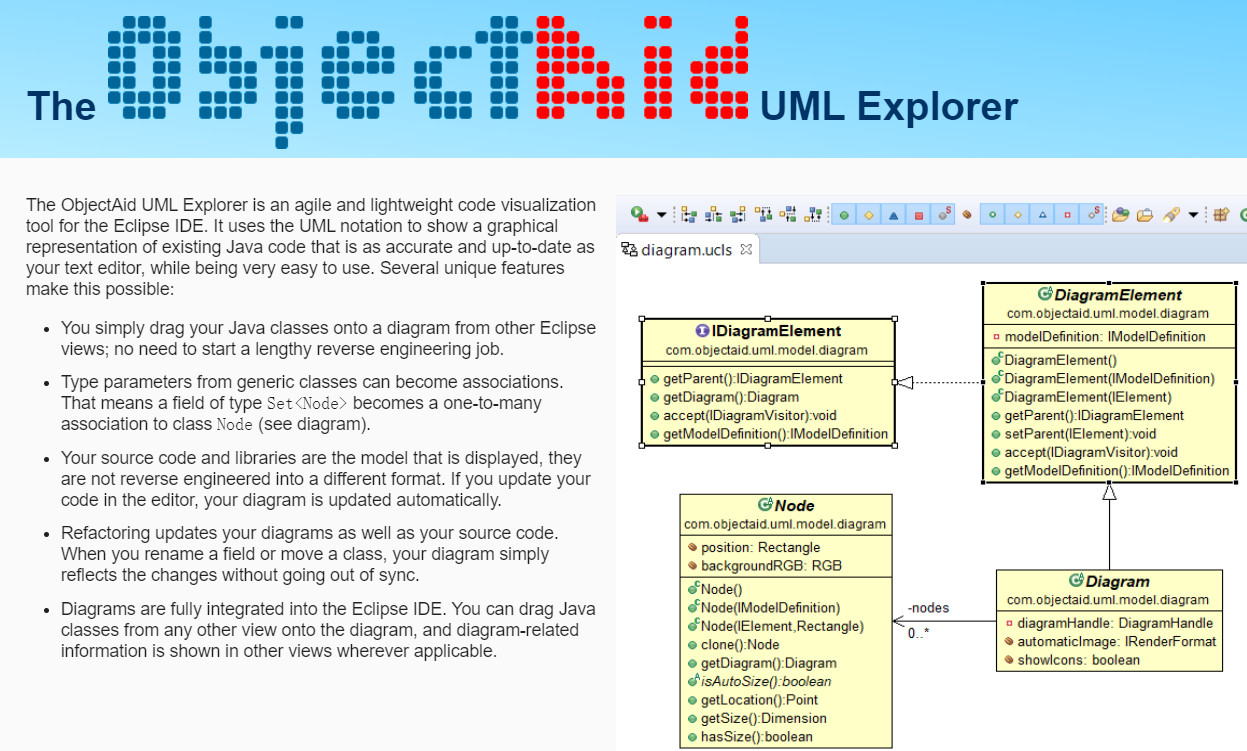Click the class icon beside Node title
This screenshot has height=751, width=1247.
pos(765,505)
